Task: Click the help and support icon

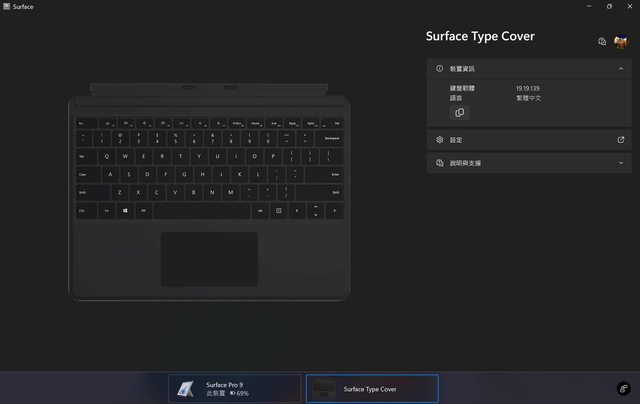Action: click(439, 163)
